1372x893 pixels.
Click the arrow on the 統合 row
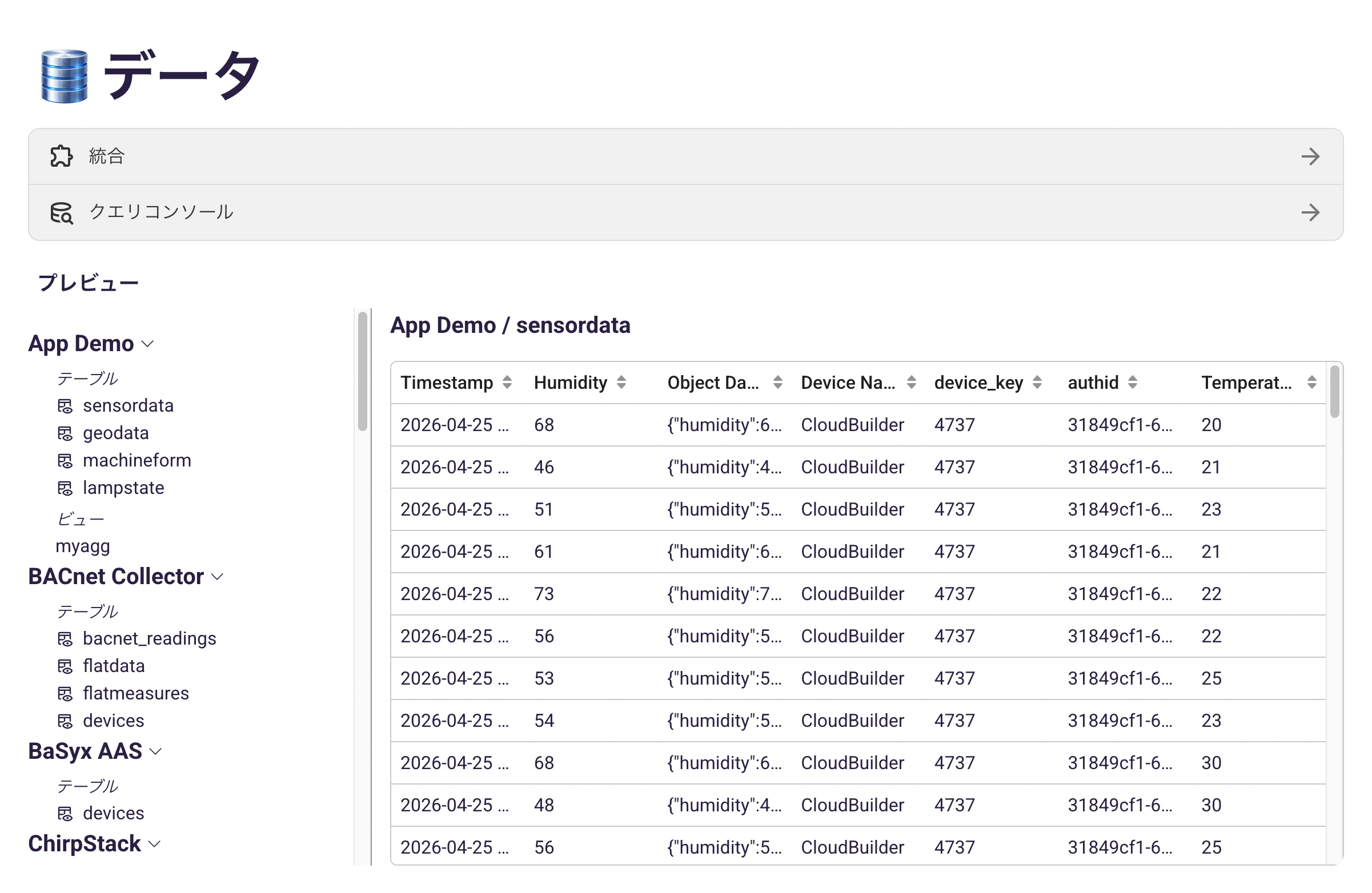[1310, 156]
